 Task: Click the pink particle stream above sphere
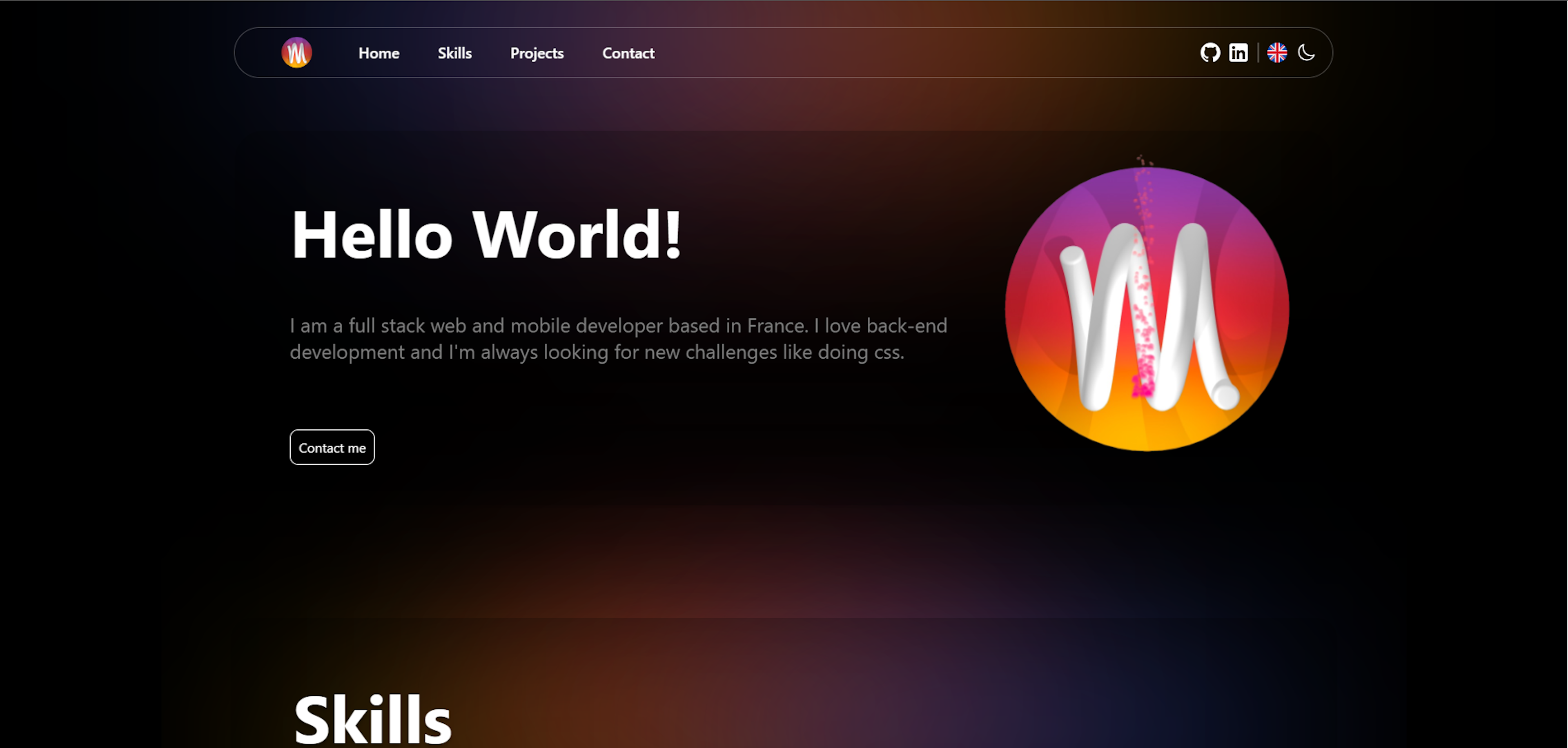tap(1144, 162)
